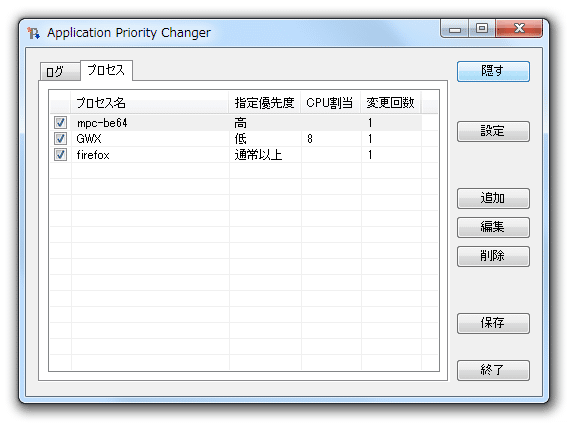Maximize the Application Priority Changer window
Image resolution: width=572 pixels, height=426 pixels.
pyautogui.click(x=482, y=29)
